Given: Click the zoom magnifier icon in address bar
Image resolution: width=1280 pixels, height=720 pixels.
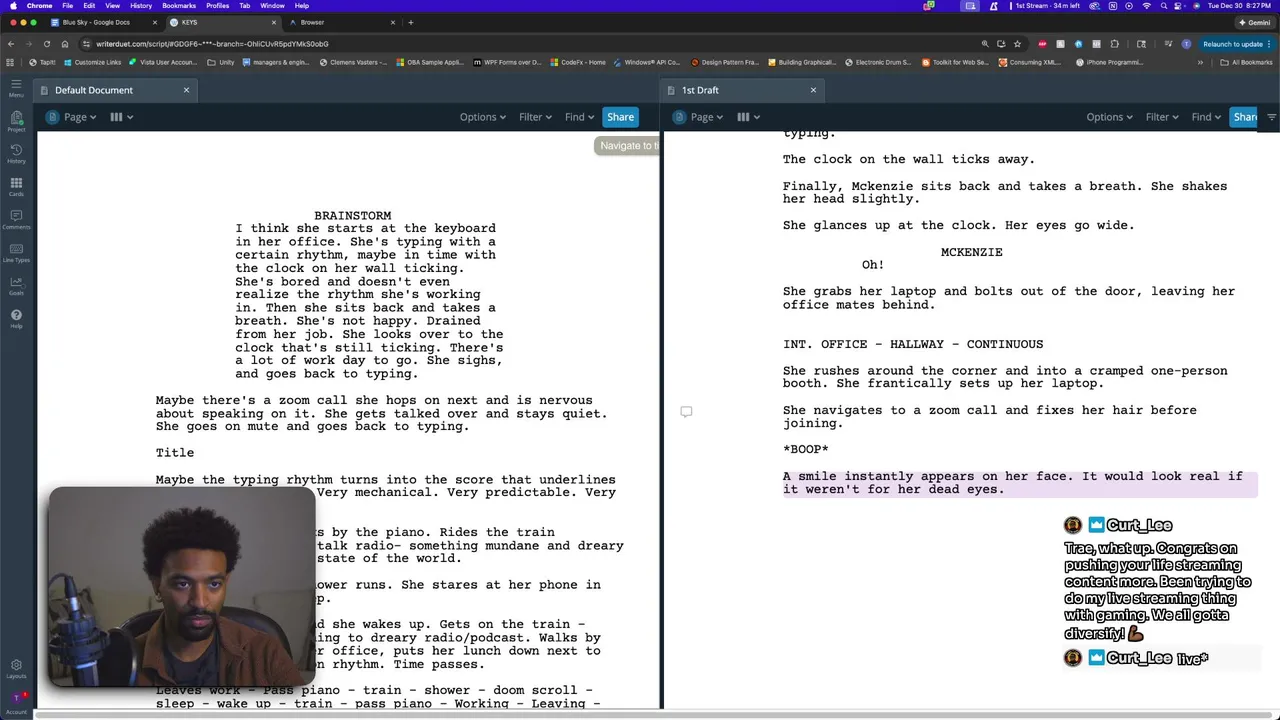Looking at the screenshot, I should point(985,44).
